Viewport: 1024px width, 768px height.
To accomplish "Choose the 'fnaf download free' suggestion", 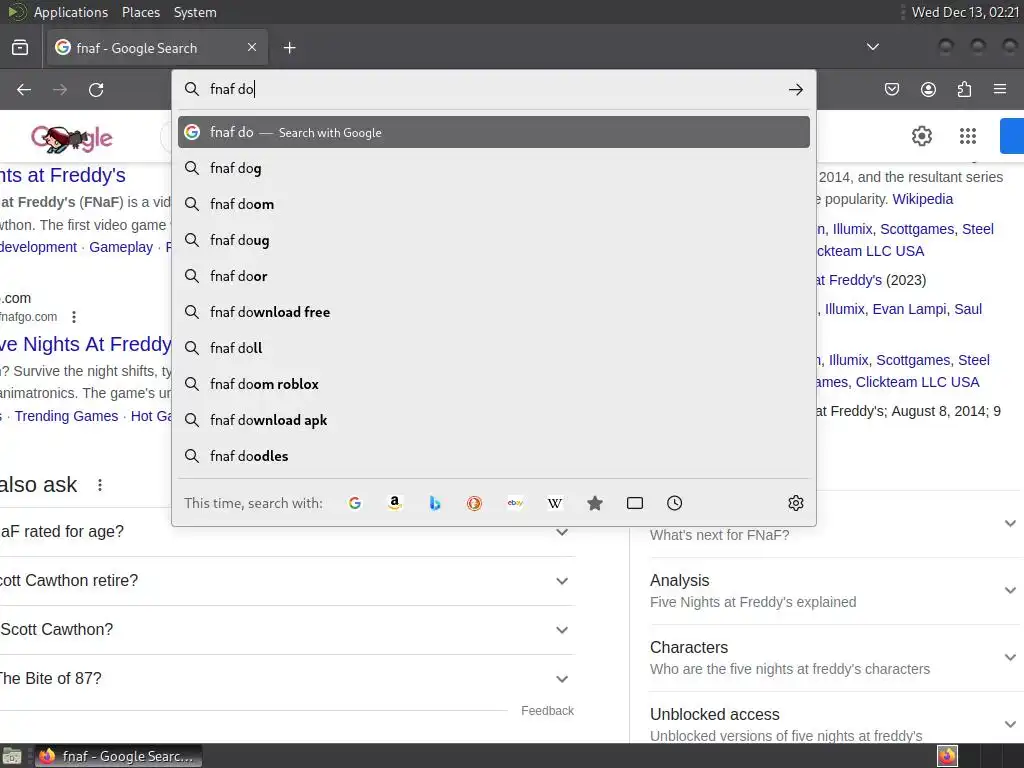I will (494, 312).
